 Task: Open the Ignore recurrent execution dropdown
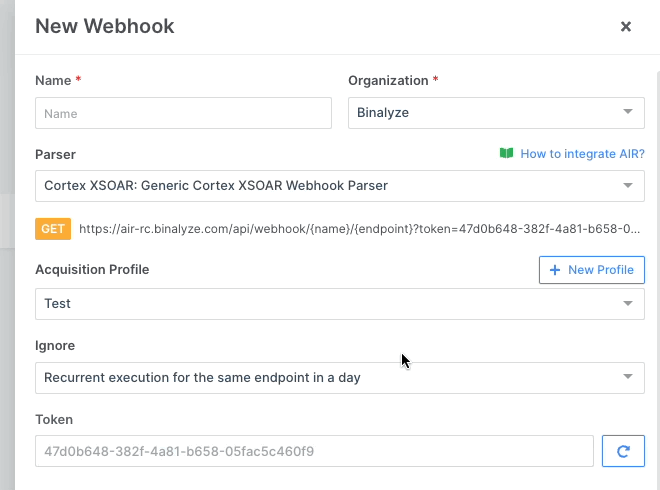pos(330,378)
